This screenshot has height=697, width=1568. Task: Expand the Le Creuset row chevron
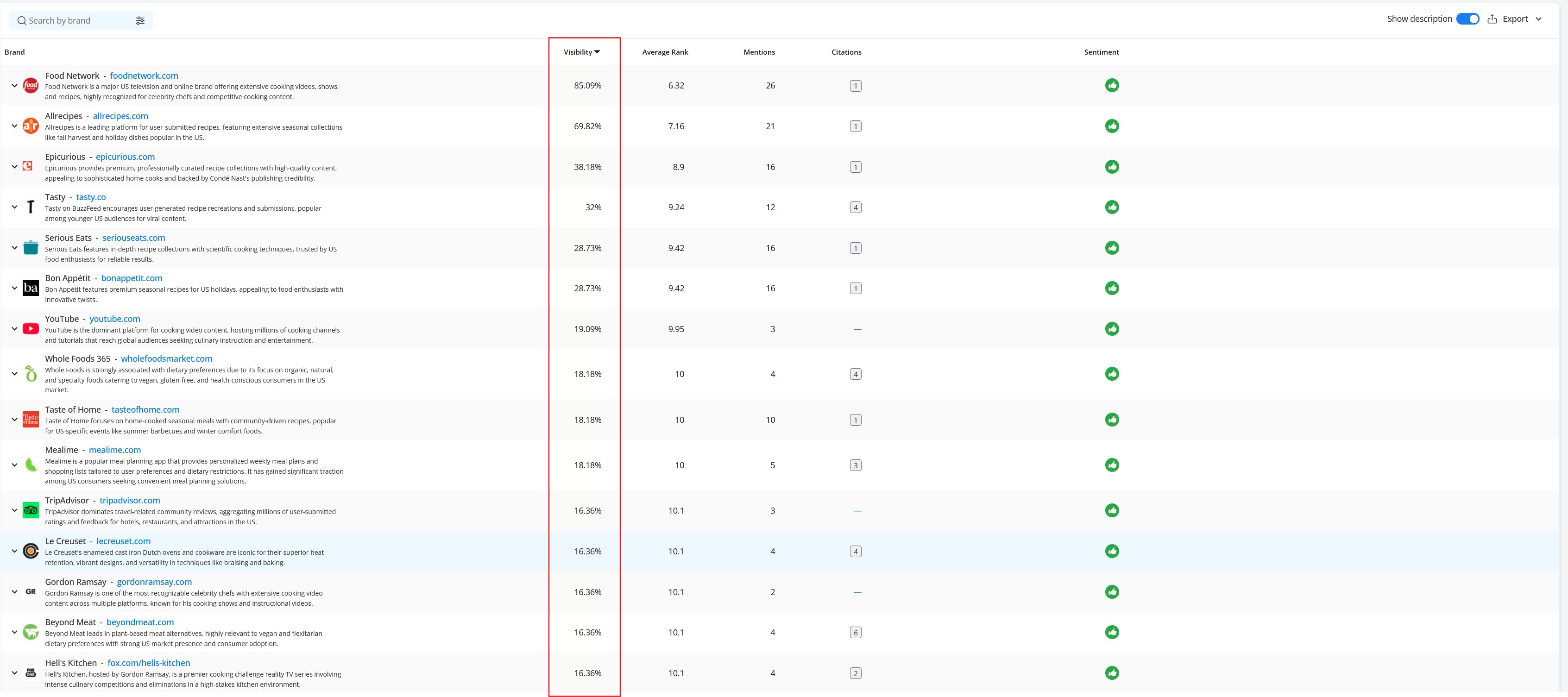[15, 551]
